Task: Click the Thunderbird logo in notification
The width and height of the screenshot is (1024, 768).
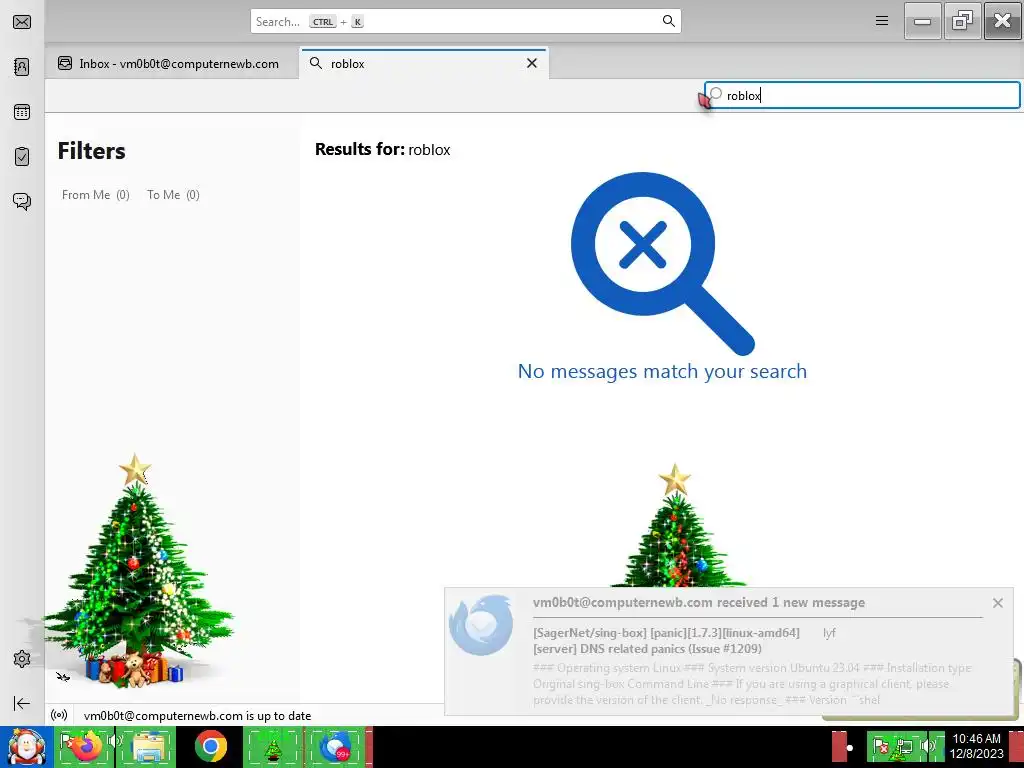Action: [481, 624]
